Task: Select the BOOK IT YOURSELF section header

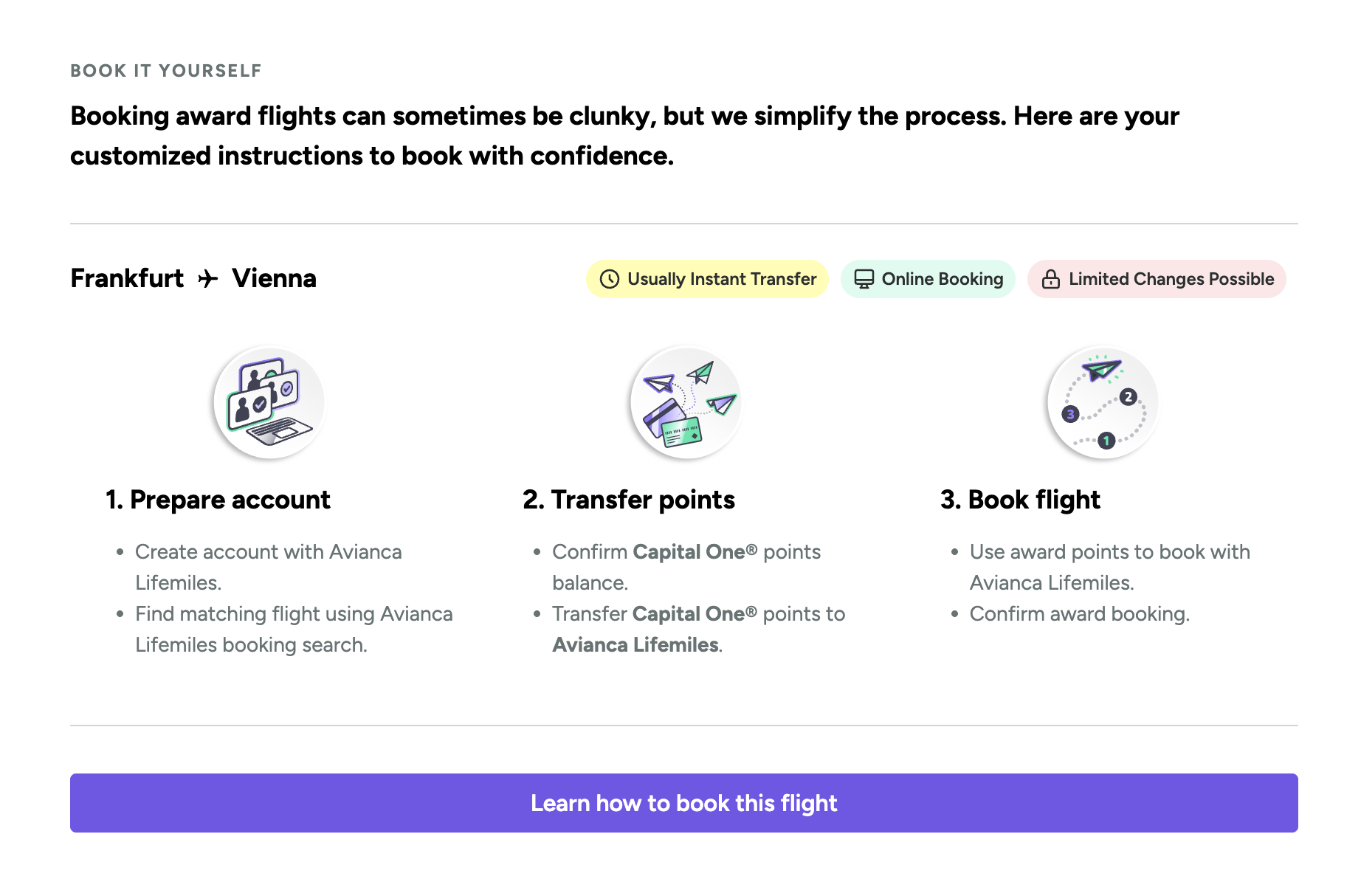Action: [165, 70]
